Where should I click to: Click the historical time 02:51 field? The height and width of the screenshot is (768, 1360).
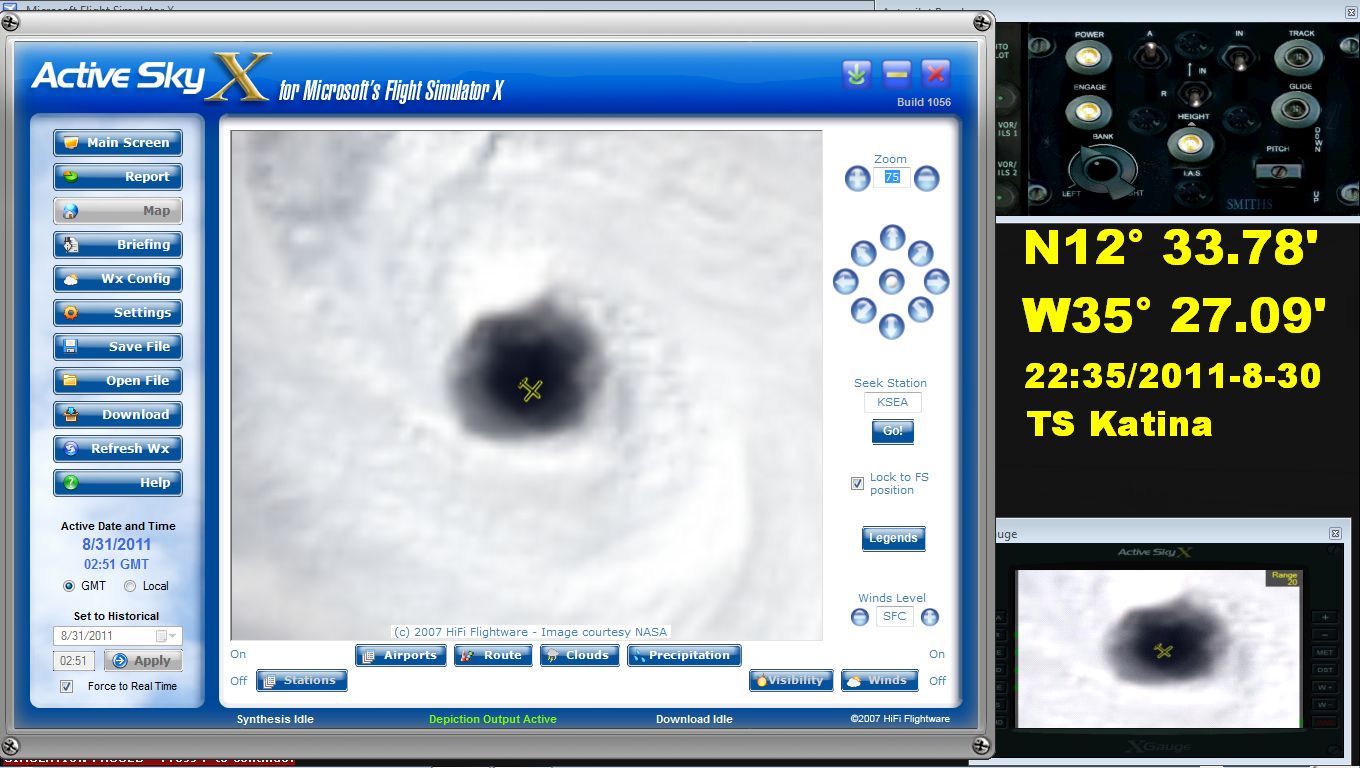click(75, 661)
